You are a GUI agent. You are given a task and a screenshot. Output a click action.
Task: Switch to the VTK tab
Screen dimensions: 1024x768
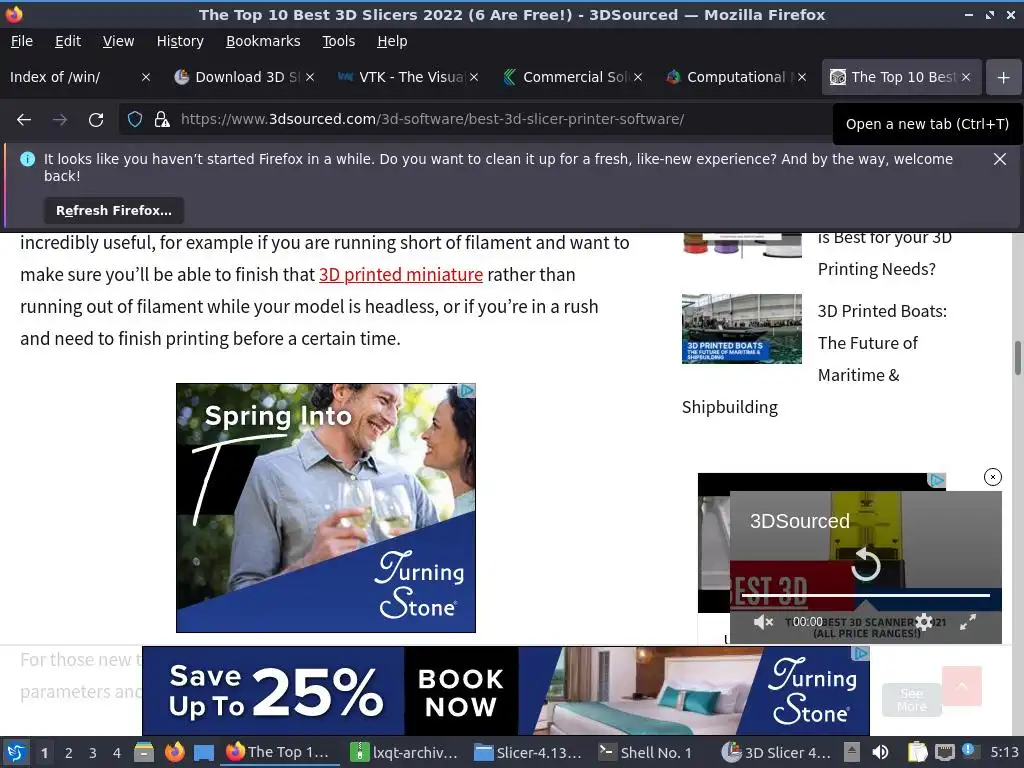[x=402, y=77]
